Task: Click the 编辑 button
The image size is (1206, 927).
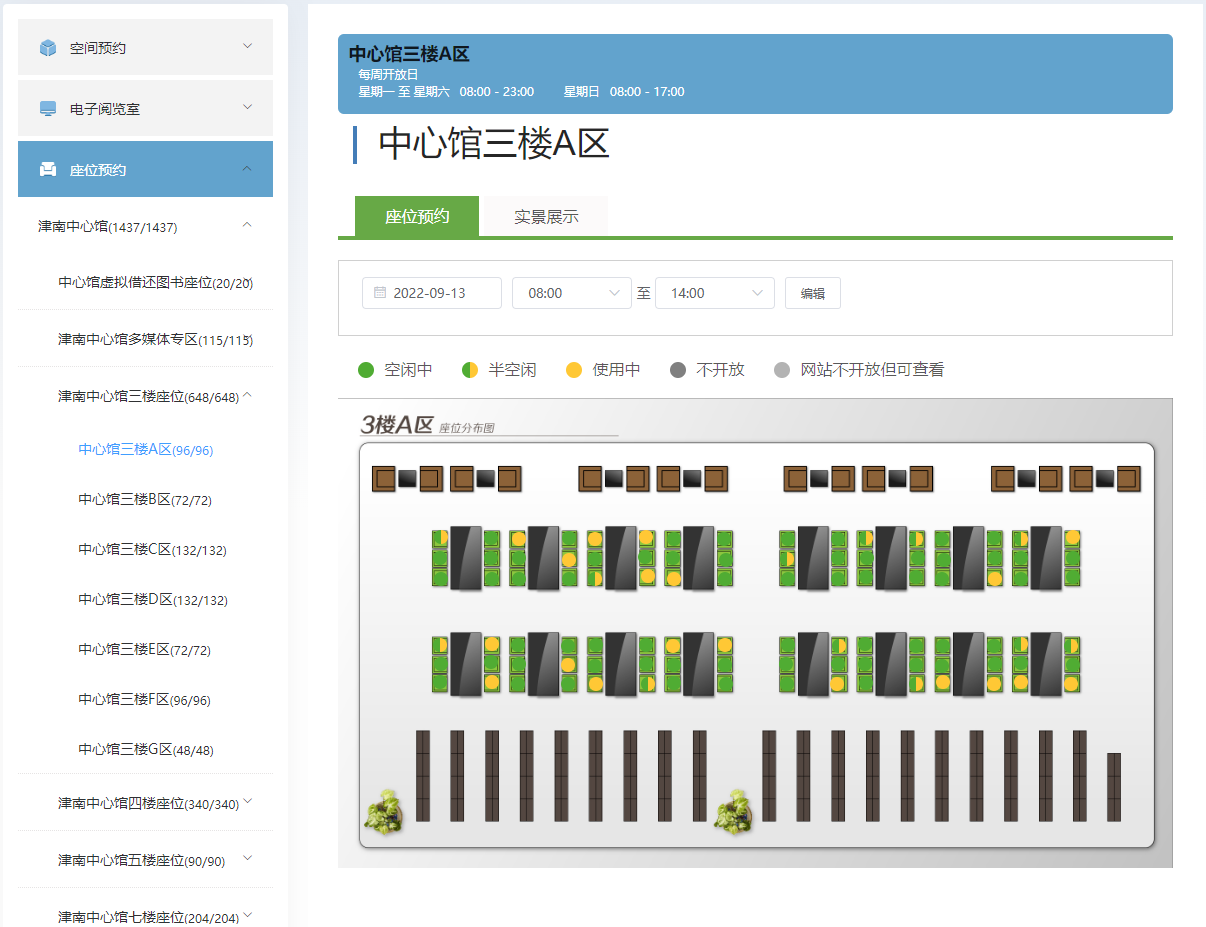Action: 812,293
